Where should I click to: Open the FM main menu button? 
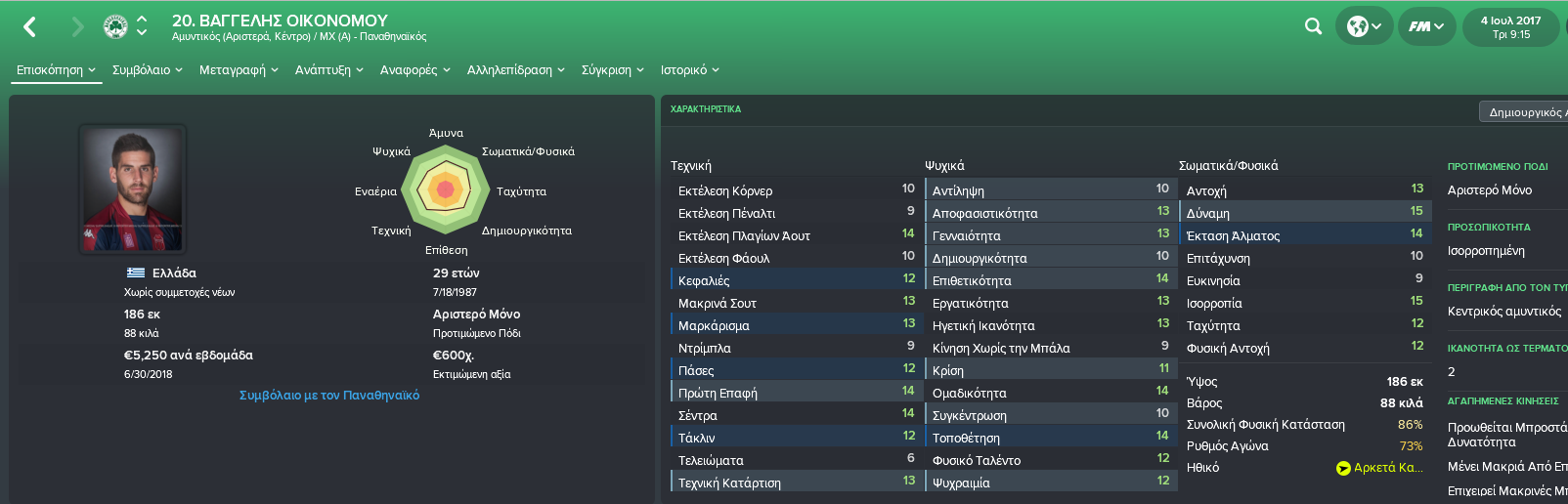coord(1426,26)
